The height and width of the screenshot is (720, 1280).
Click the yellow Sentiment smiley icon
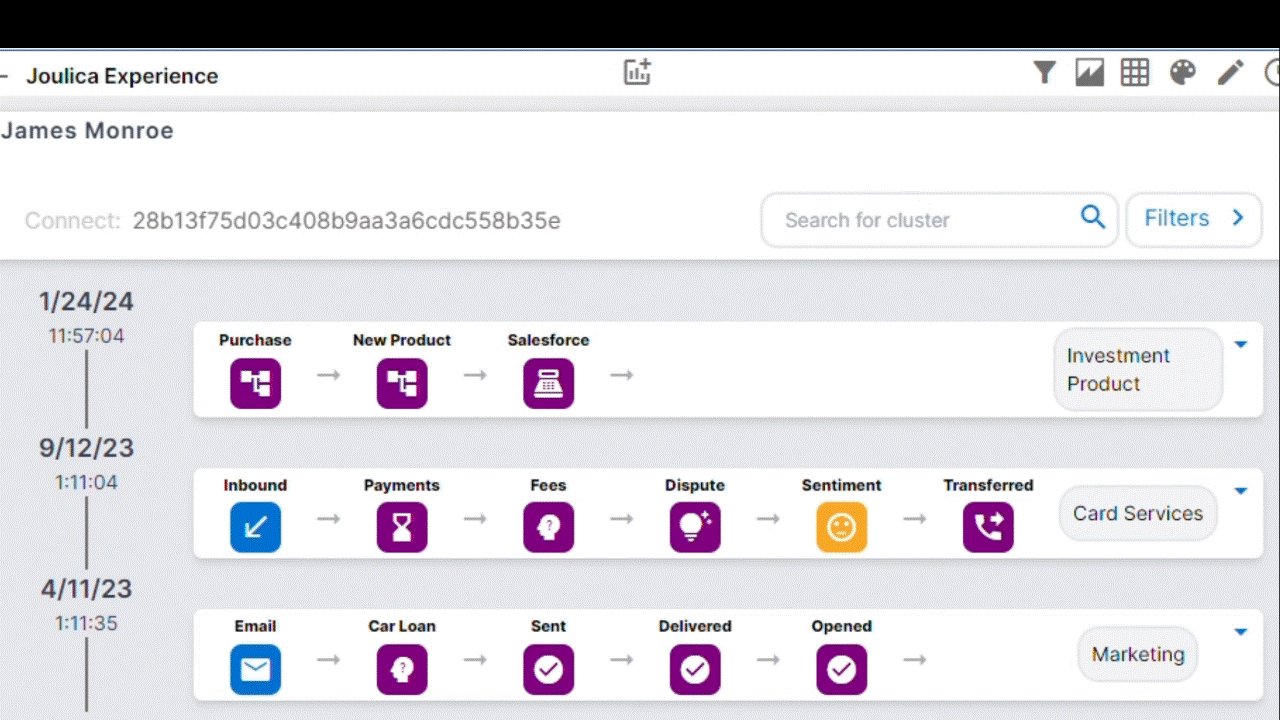[841, 527]
